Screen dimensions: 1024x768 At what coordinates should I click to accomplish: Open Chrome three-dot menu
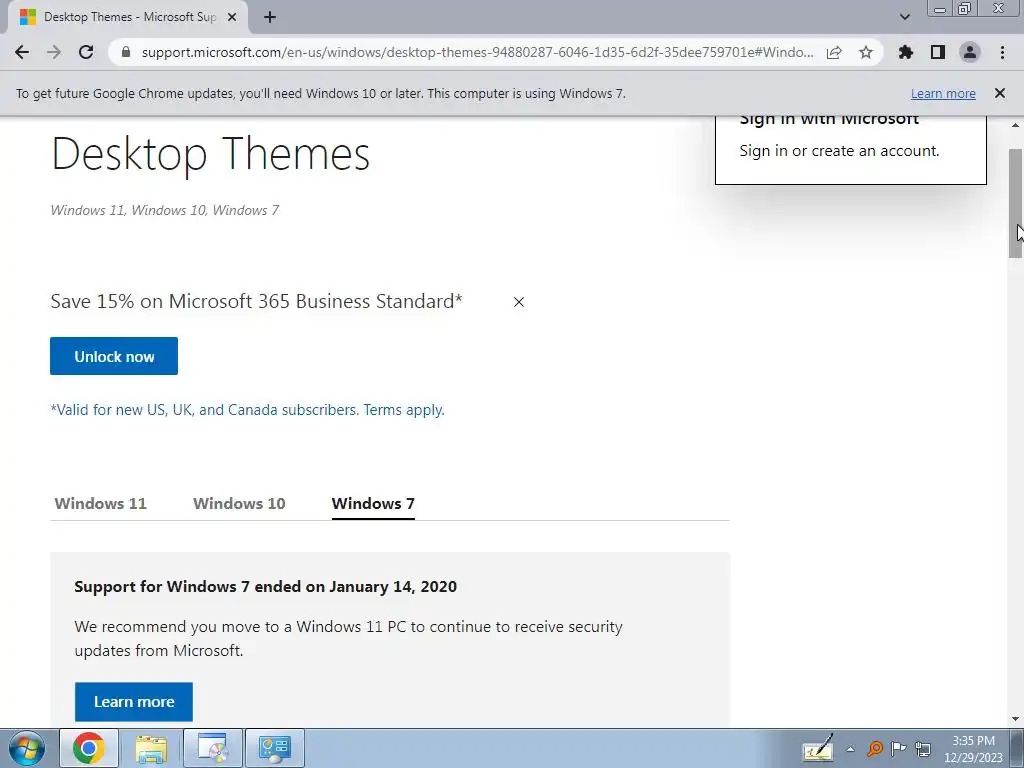pos(1002,52)
